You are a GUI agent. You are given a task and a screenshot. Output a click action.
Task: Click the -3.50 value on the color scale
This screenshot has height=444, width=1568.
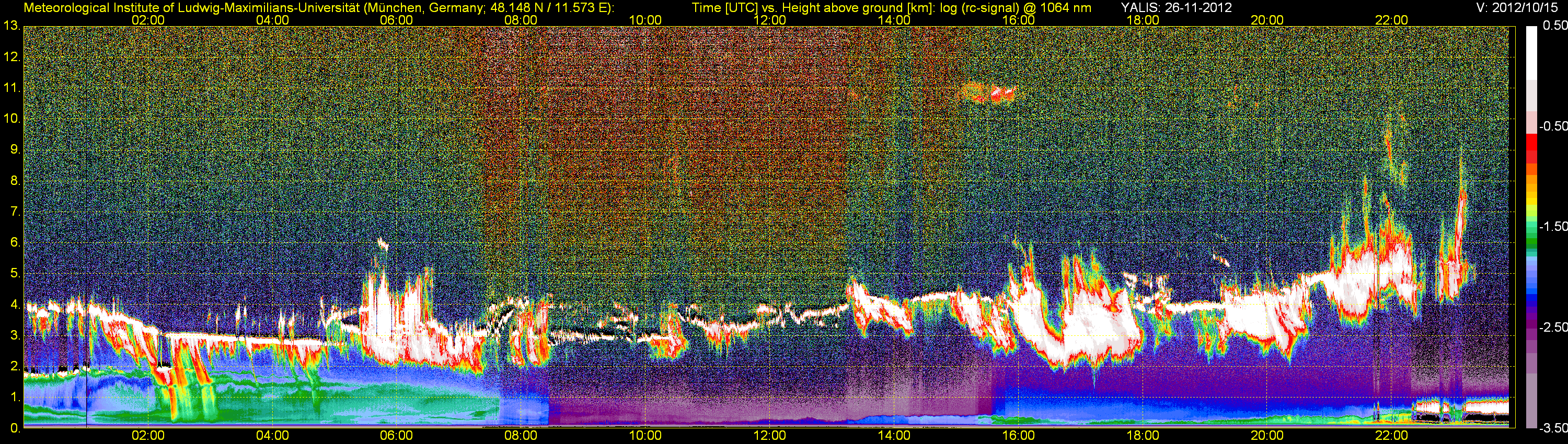click(1552, 428)
